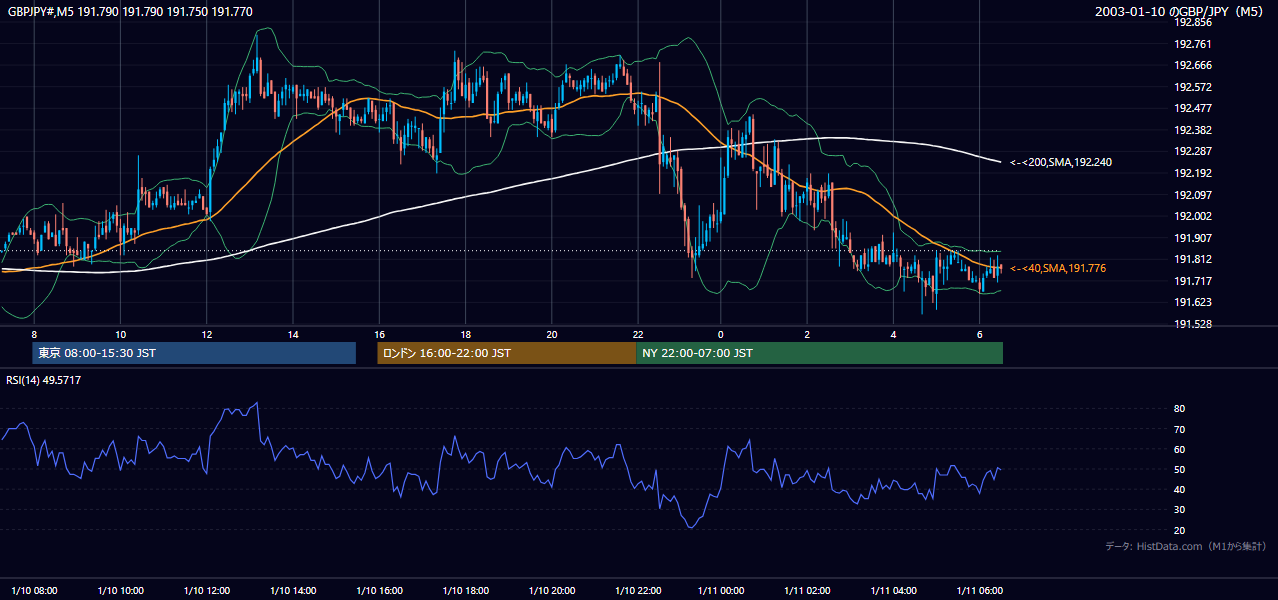
Task: Click the 1/10 14:00 bottom time label
Action: (x=293, y=590)
